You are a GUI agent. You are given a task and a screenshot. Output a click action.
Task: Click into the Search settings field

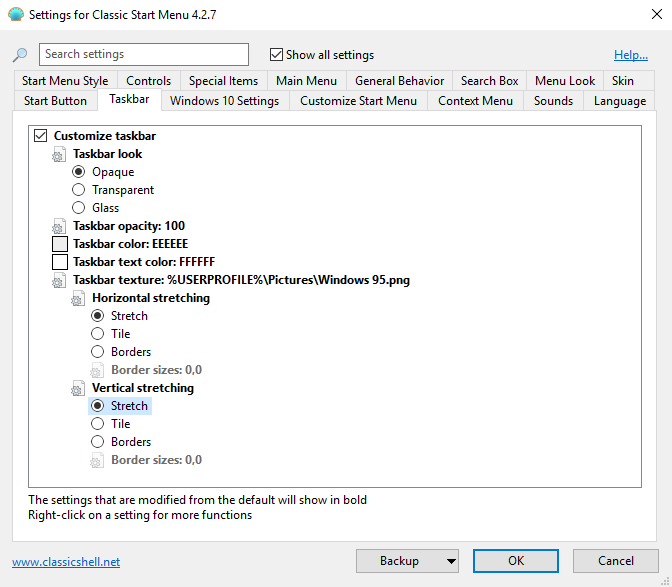143,54
